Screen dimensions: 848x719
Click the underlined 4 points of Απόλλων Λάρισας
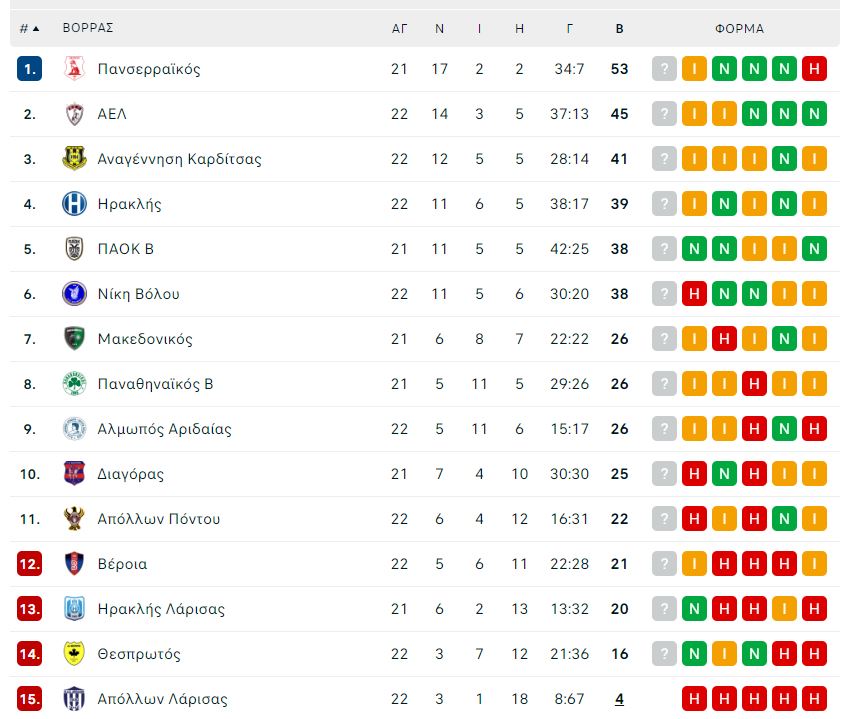619,699
